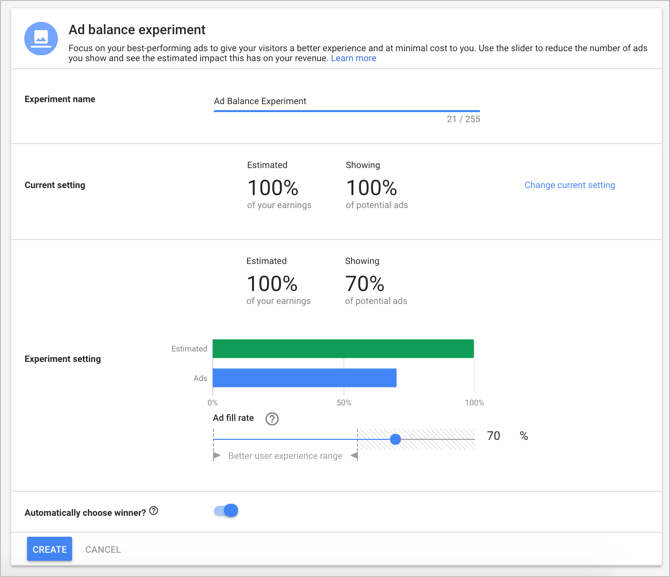Click the 21 / 255 character counter
This screenshot has width=670, height=577.
[x=463, y=119]
